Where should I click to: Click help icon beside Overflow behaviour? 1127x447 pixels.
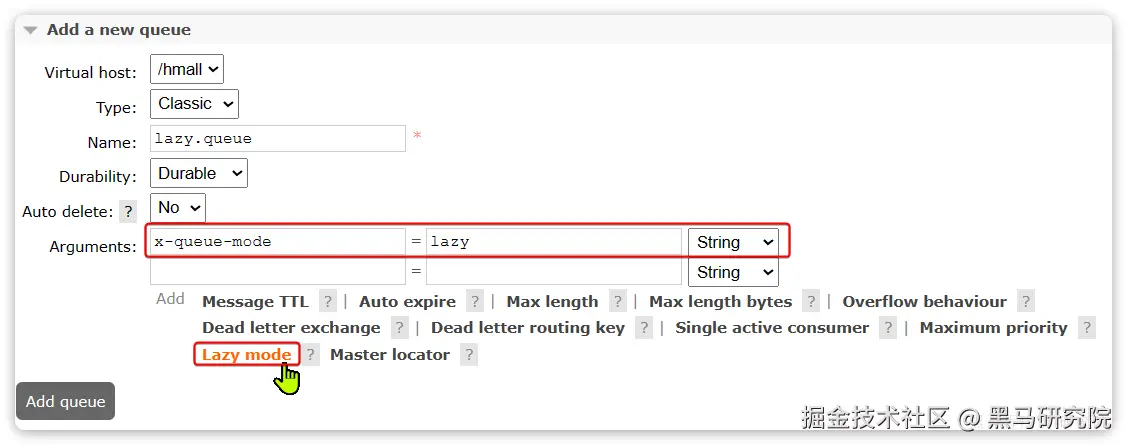coord(1025,302)
